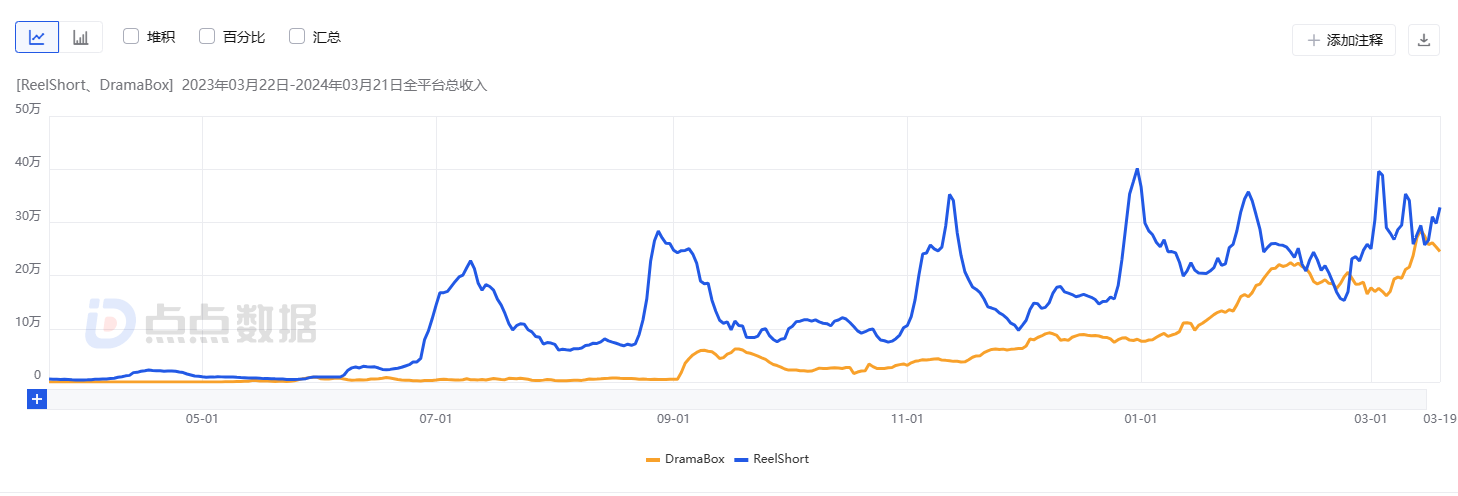Click the blue plus button below chart
1458x496 pixels.
[37, 399]
